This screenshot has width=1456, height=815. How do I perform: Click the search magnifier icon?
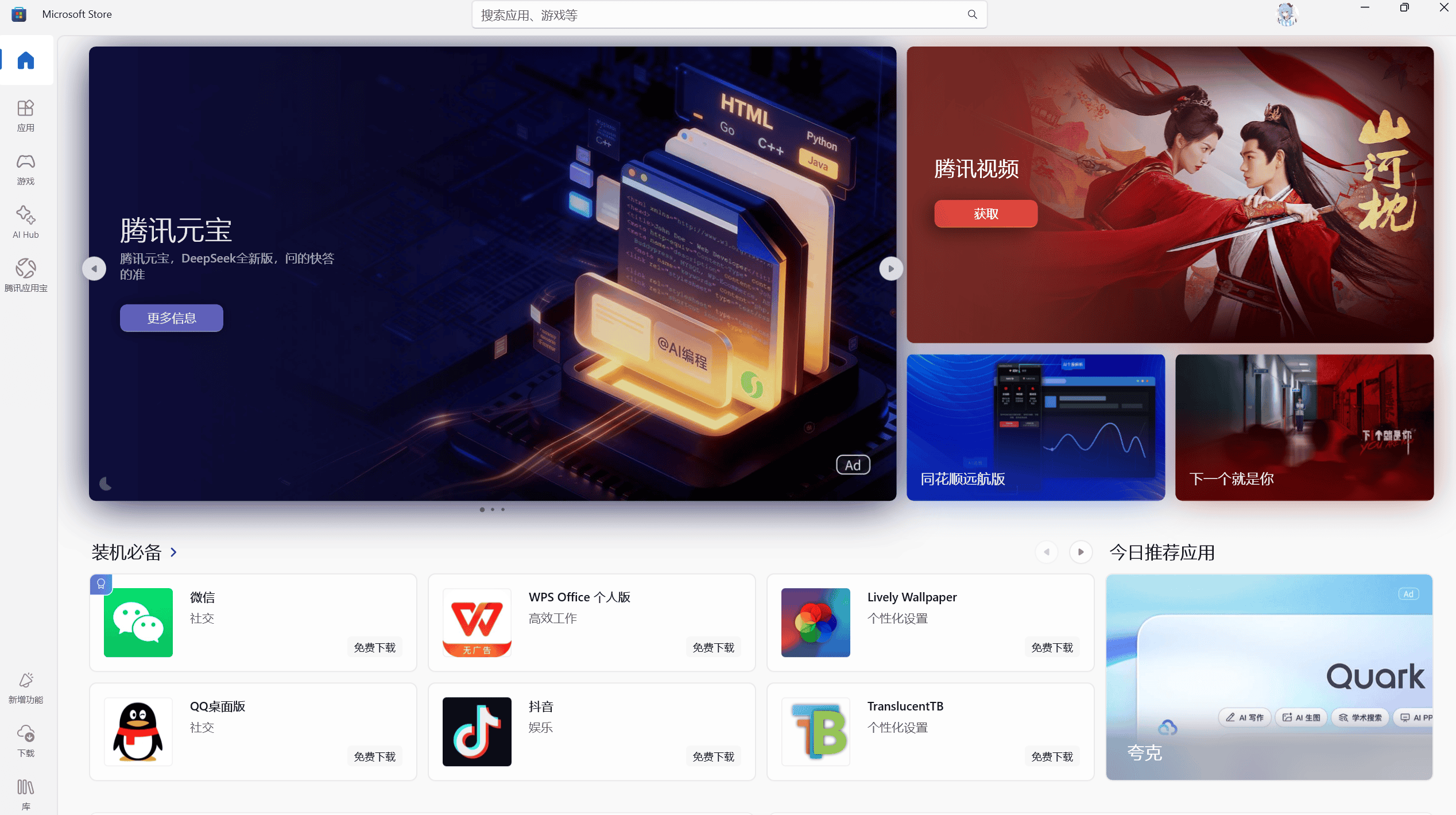pos(972,14)
